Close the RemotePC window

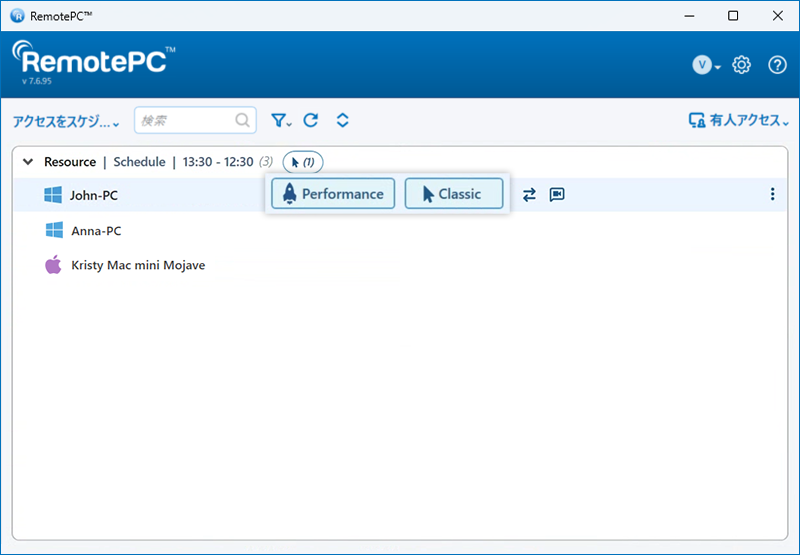point(778,16)
